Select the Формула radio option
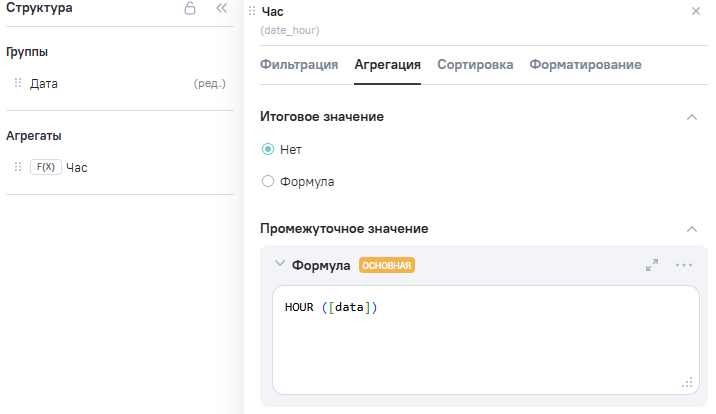This screenshot has height=414, width=716. [x=267, y=182]
